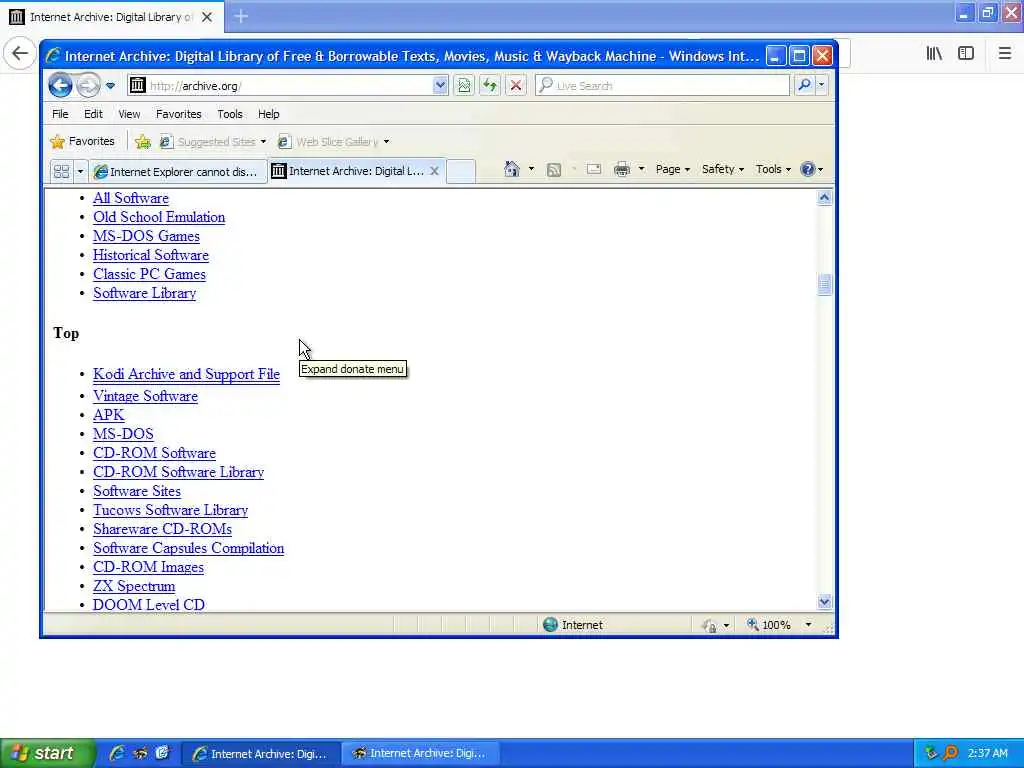
Task: Click the refresh page icon
Action: click(490, 86)
